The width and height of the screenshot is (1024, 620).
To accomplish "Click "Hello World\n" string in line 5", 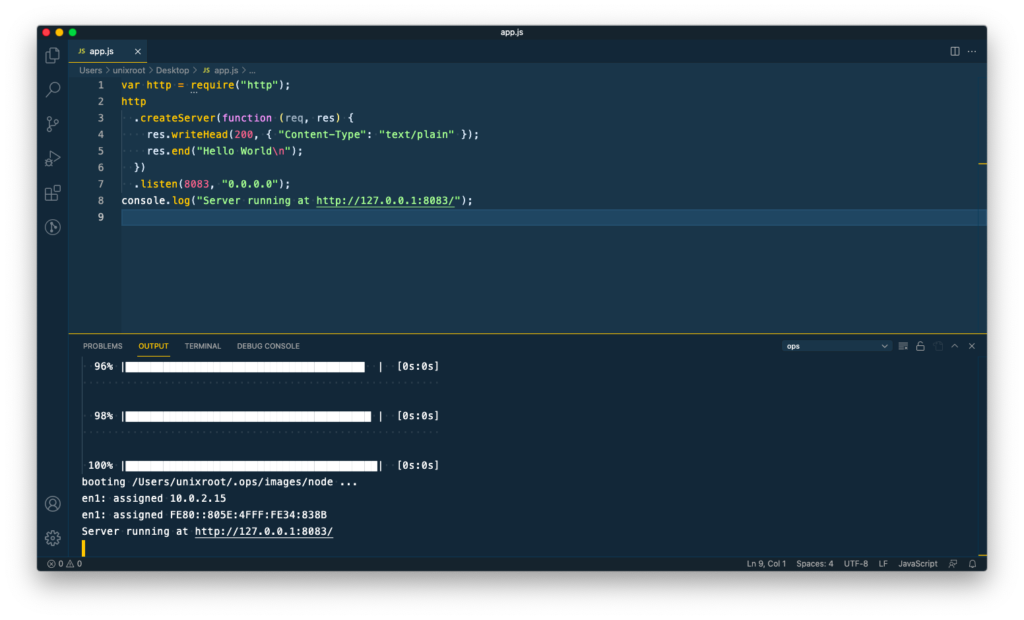I will coord(244,151).
